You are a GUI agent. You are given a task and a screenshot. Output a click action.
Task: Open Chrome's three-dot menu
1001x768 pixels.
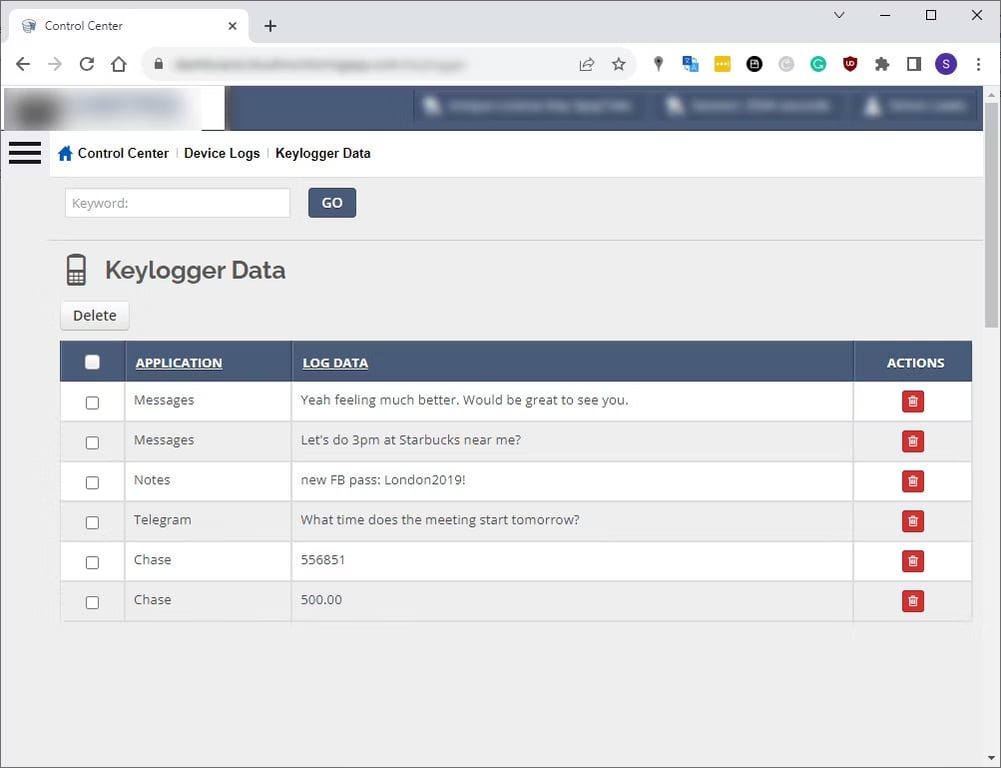(x=977, y=64)
